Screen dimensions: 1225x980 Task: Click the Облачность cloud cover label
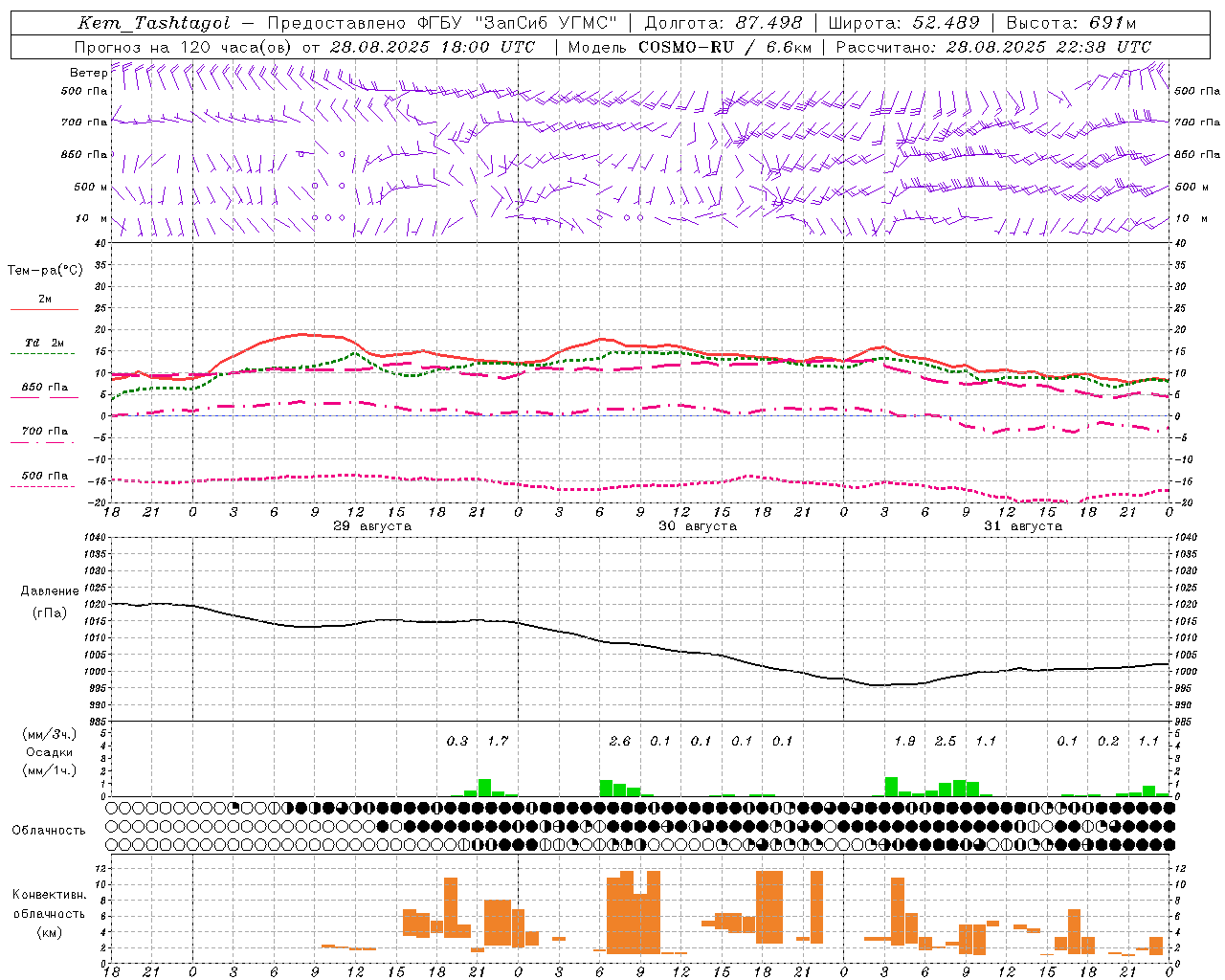49,831
